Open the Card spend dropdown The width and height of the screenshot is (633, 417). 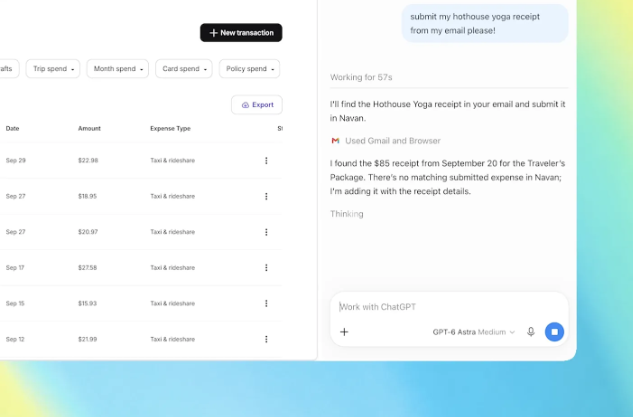point(184,69)
